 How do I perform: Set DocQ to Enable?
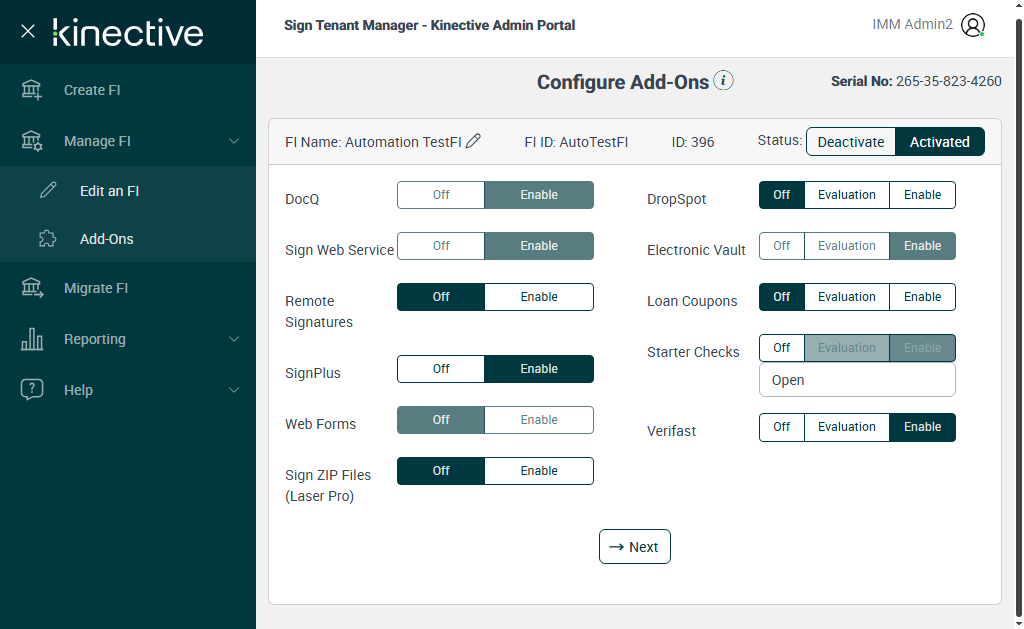point(539,195)
